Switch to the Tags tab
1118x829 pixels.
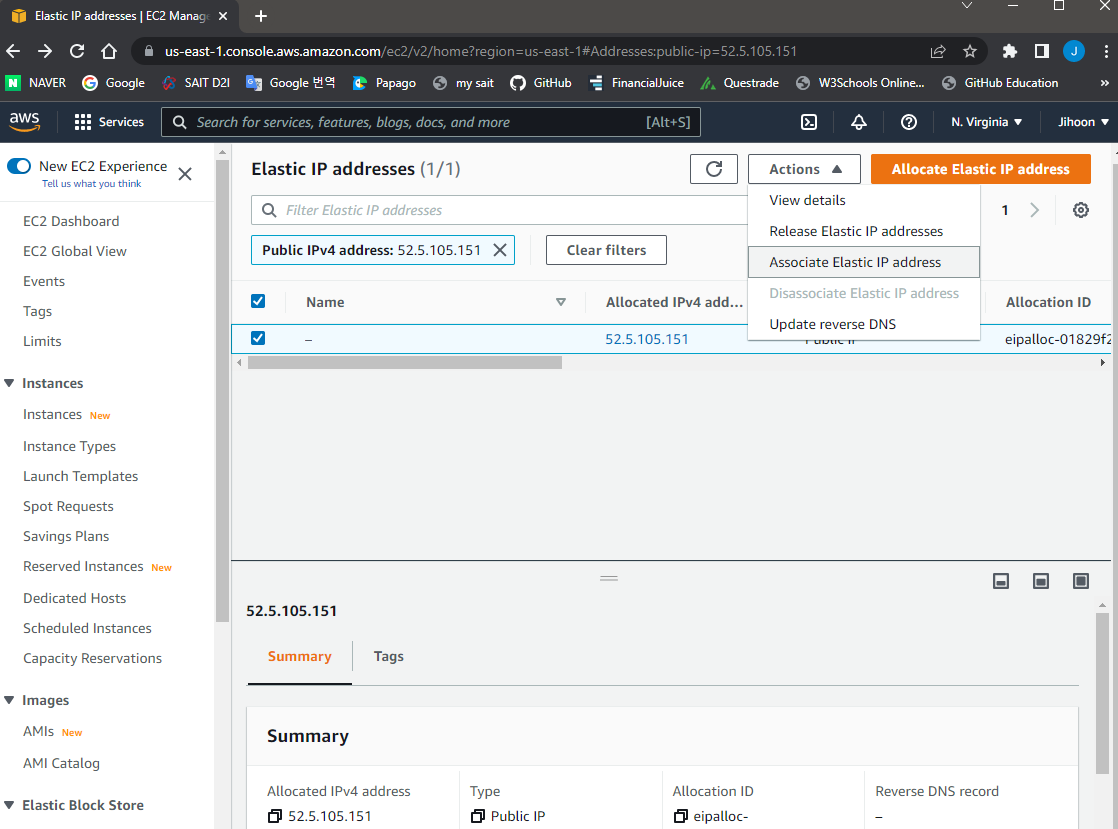coord(389,656)
